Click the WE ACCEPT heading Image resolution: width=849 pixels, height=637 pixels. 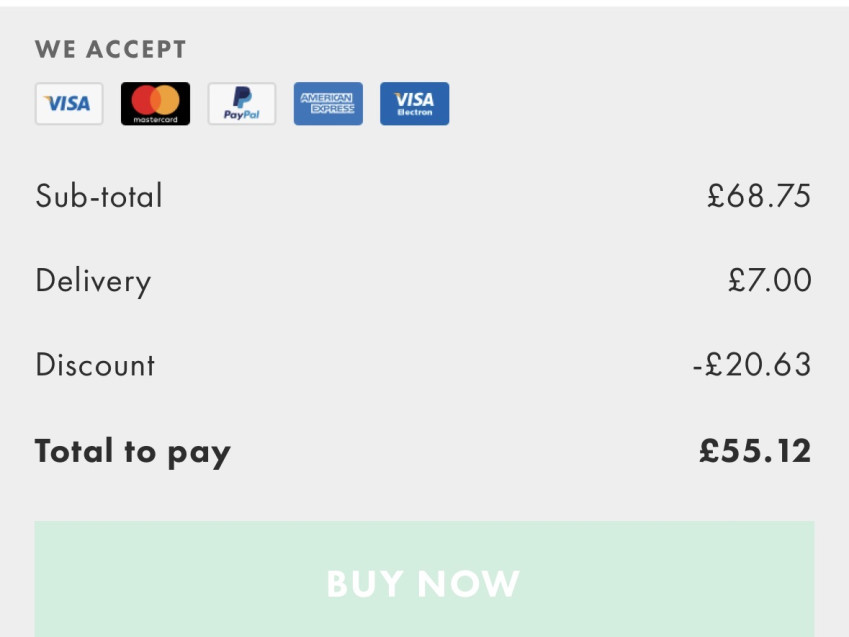(111, 50)
